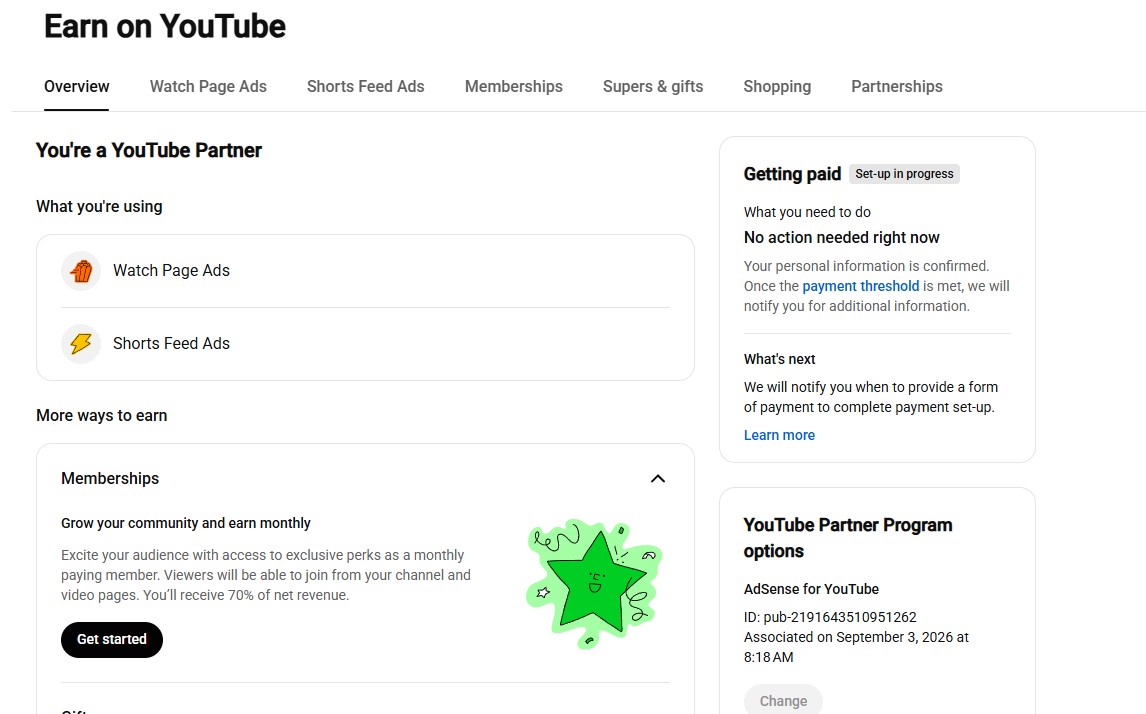This screenshot has width=1146, height=714.
Task: Go to the Supers & gifts tab
Action: [x=653, y=86]
